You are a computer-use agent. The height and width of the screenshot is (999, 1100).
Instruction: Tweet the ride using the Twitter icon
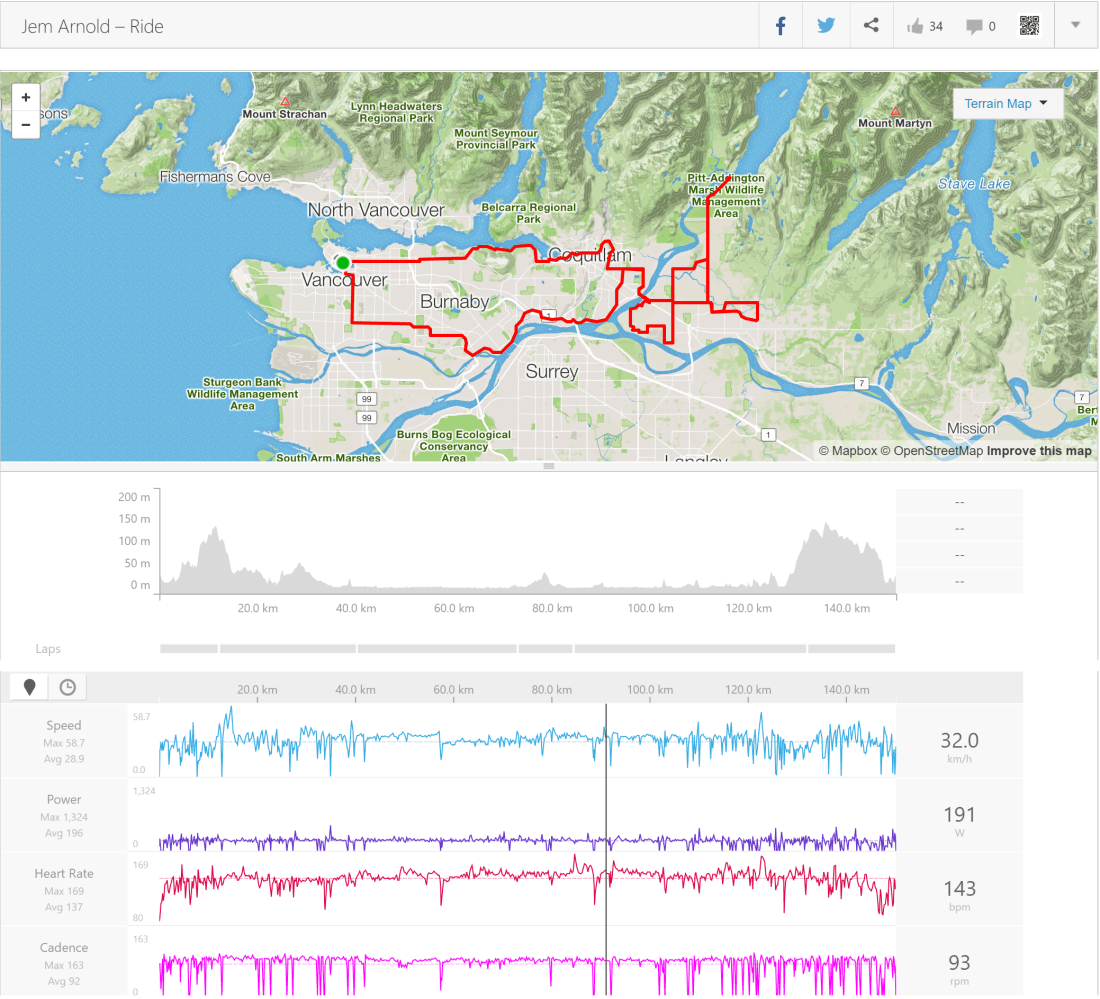click(x=826, y=25)
